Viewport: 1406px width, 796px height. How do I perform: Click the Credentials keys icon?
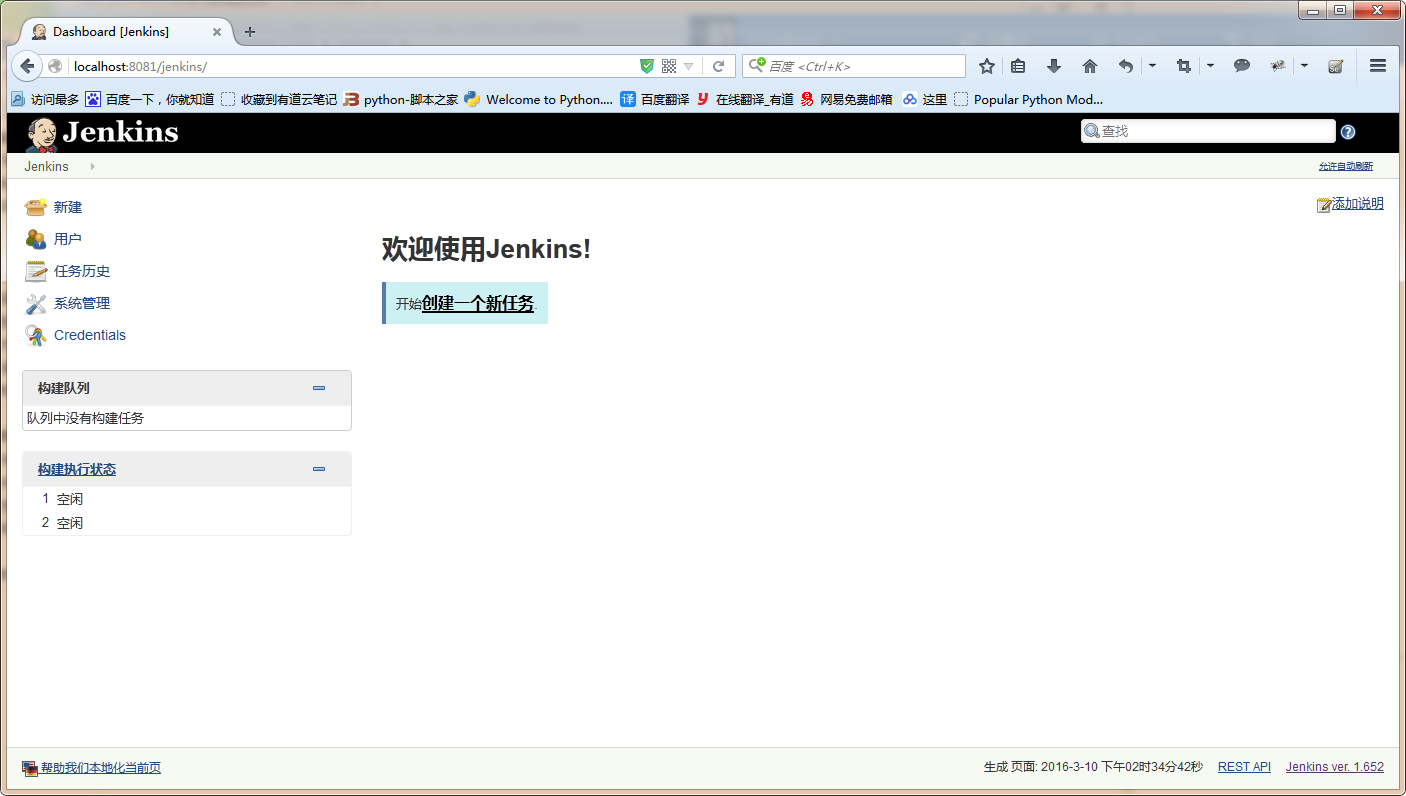click(x=36, y=335)
